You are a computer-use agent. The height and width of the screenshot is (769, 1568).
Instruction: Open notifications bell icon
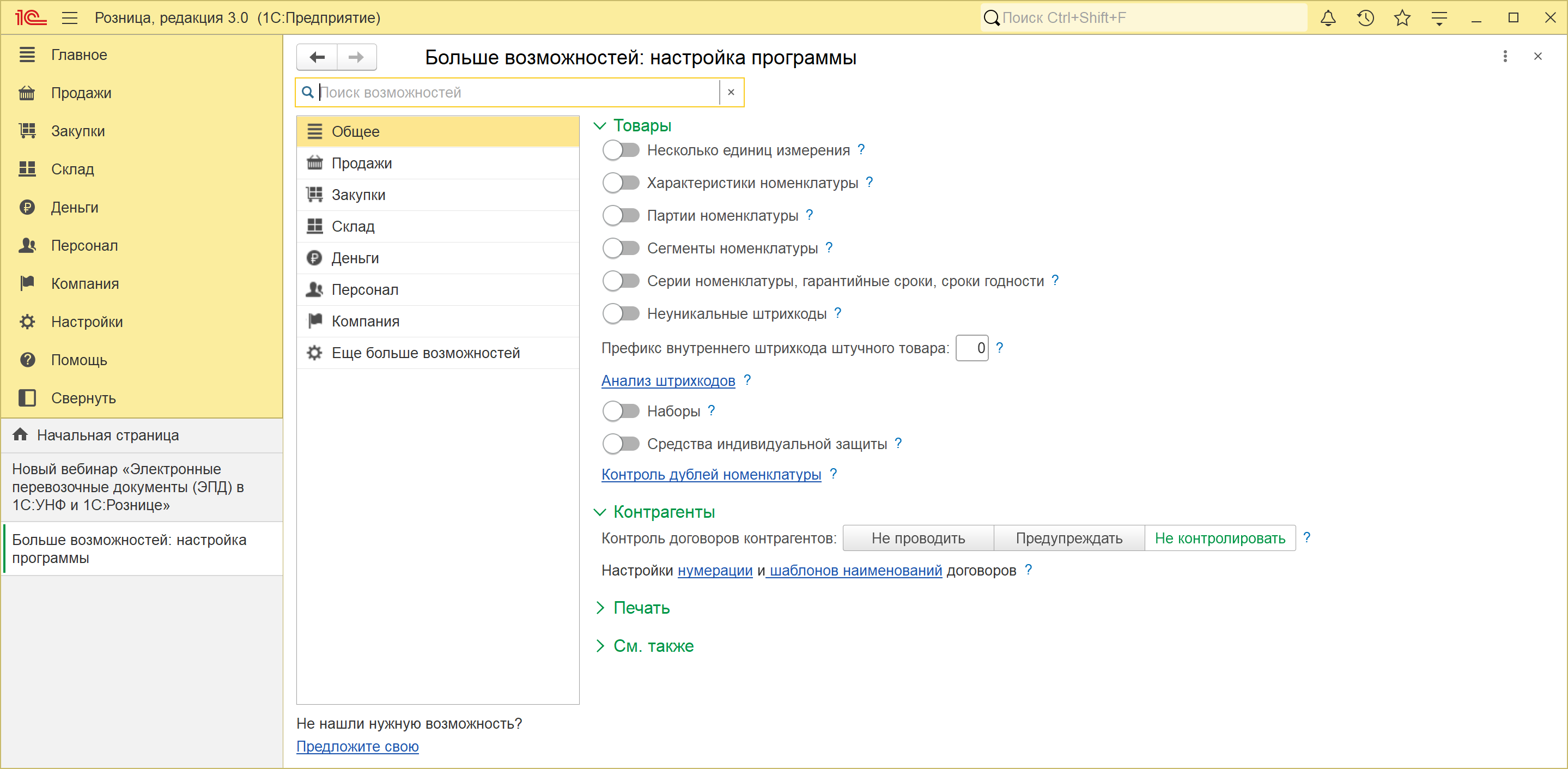[x=1328, y=17]
